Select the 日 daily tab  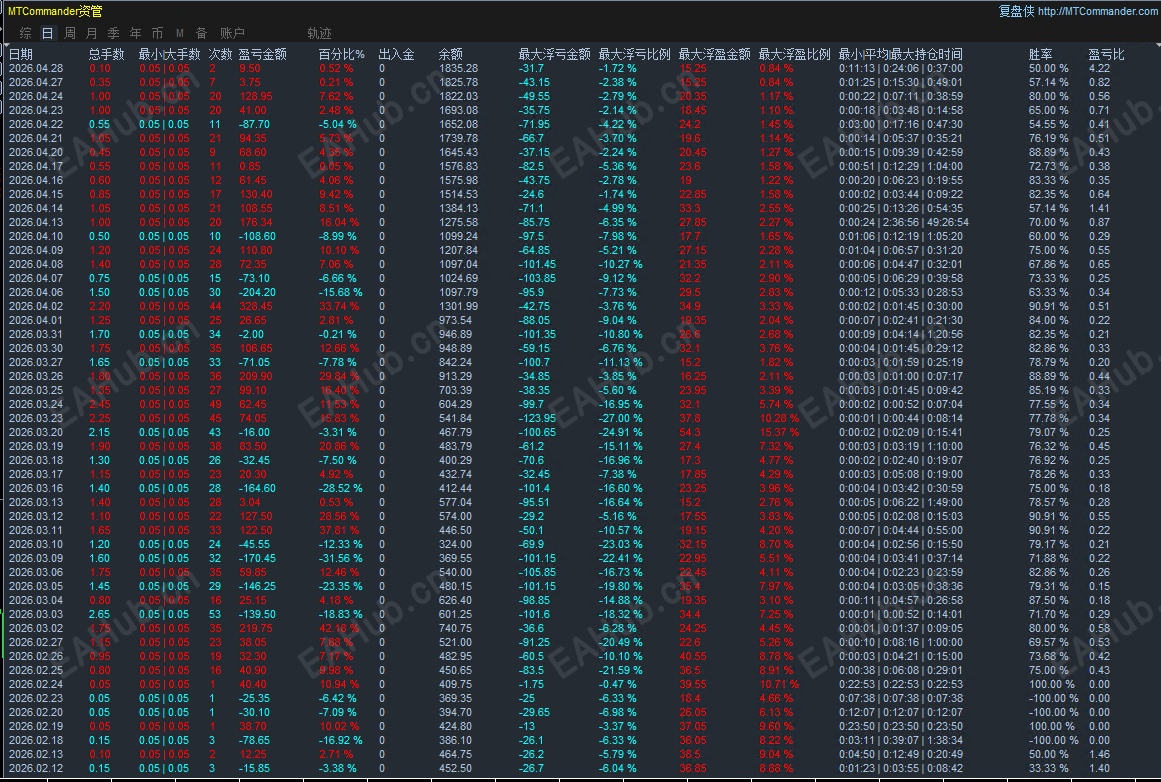point(47,33)
